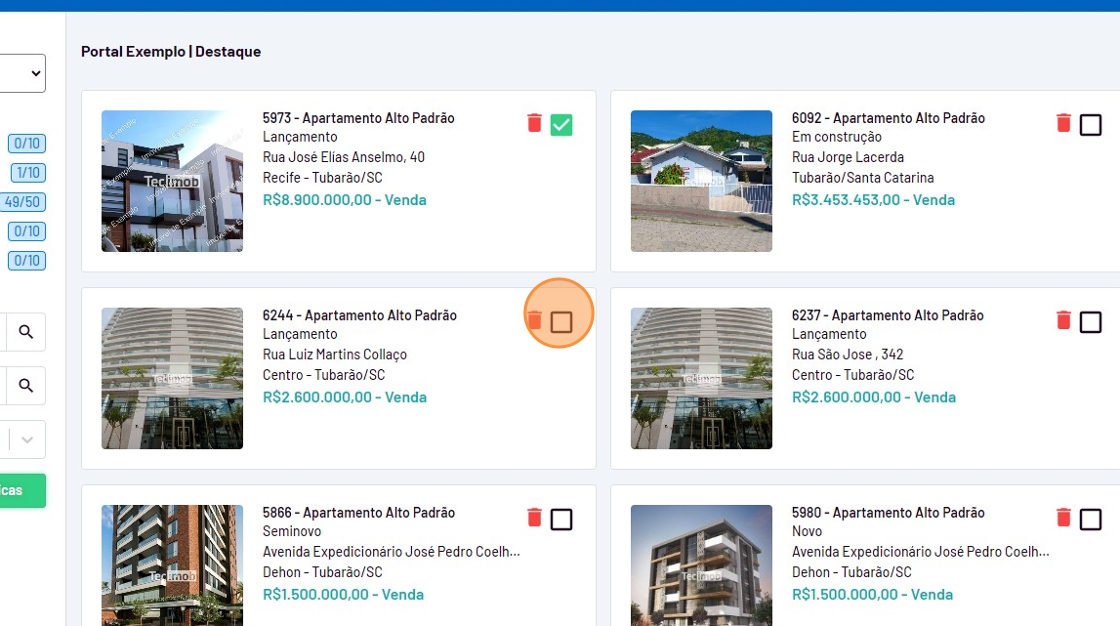Uncheck the green checkbox for property 5973
The height and width of the screenshot is (626, 1120).
click(x=561, y=125)
